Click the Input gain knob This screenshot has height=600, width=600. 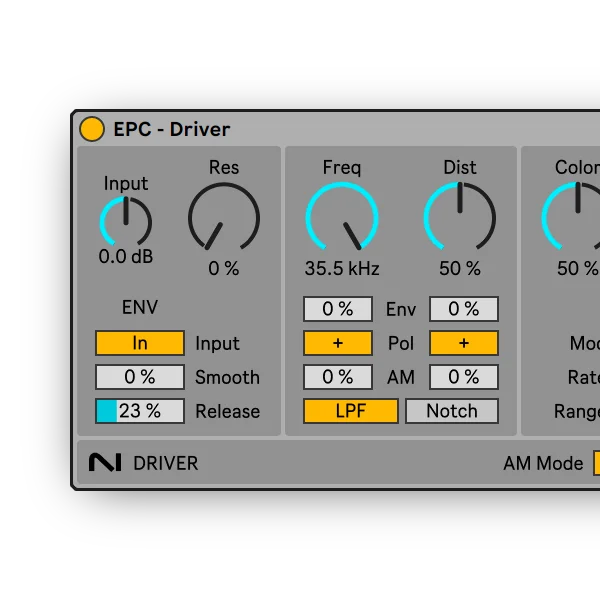(126, 221)
